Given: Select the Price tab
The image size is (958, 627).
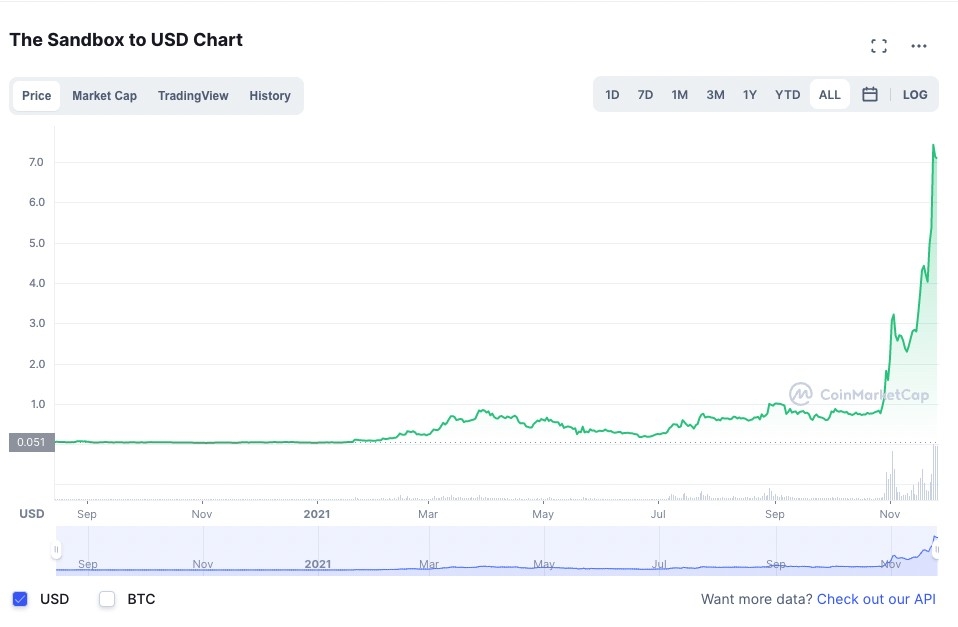Looking at the screenshot, I should click(37, 96).
